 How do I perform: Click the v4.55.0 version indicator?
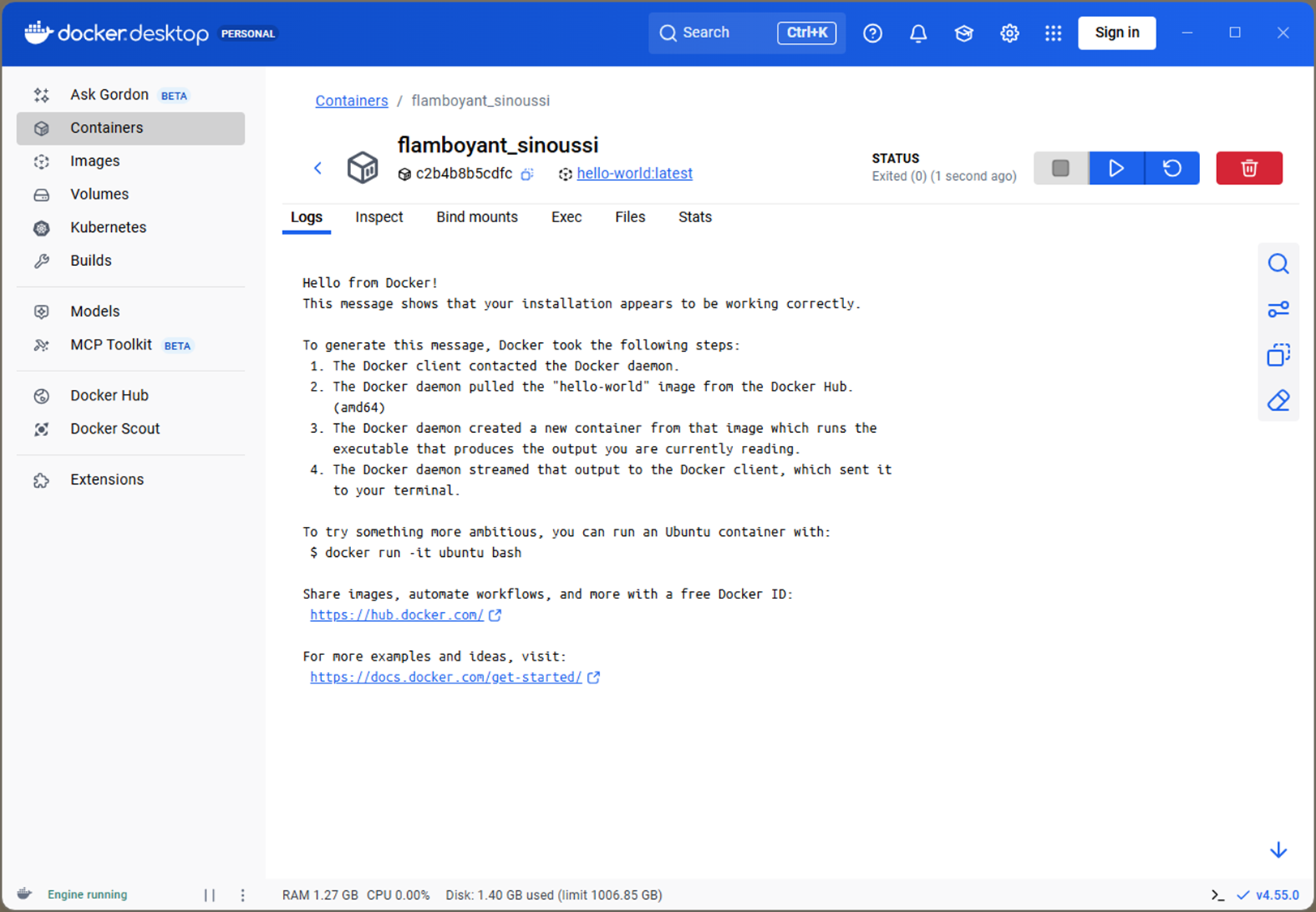coord(1268,895)
